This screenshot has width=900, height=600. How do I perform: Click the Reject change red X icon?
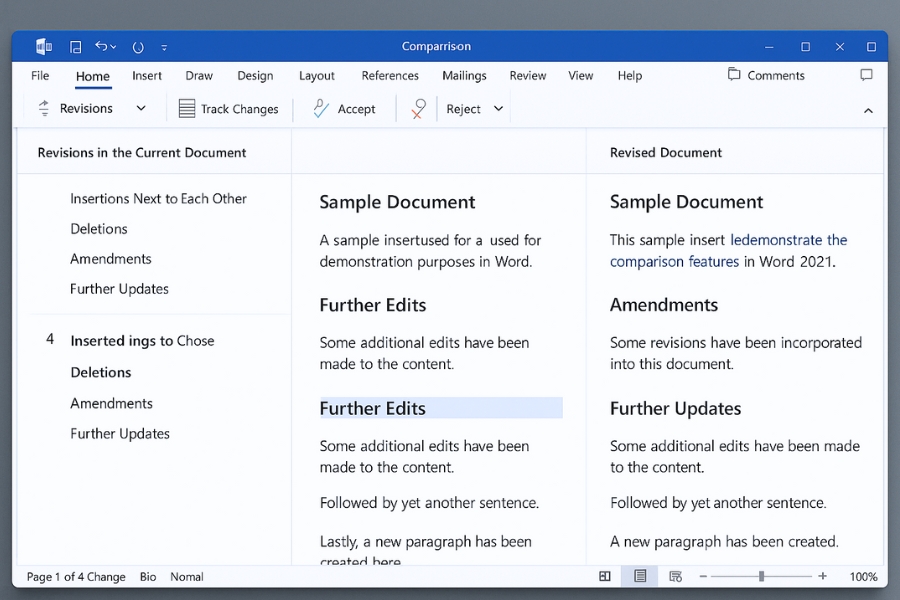tap(418, 109)
